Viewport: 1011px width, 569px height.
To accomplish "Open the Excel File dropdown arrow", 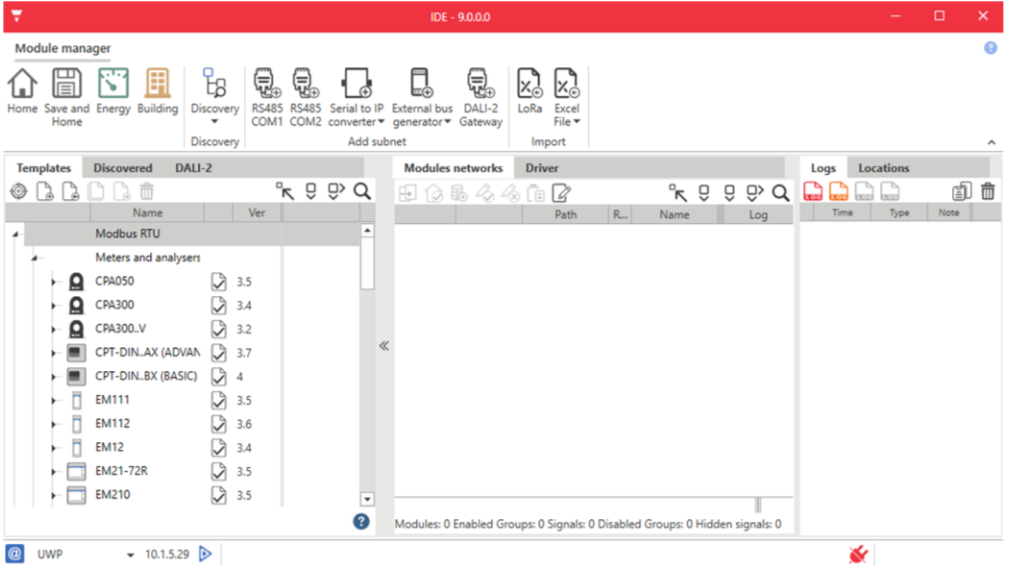I will coord(577,122).
